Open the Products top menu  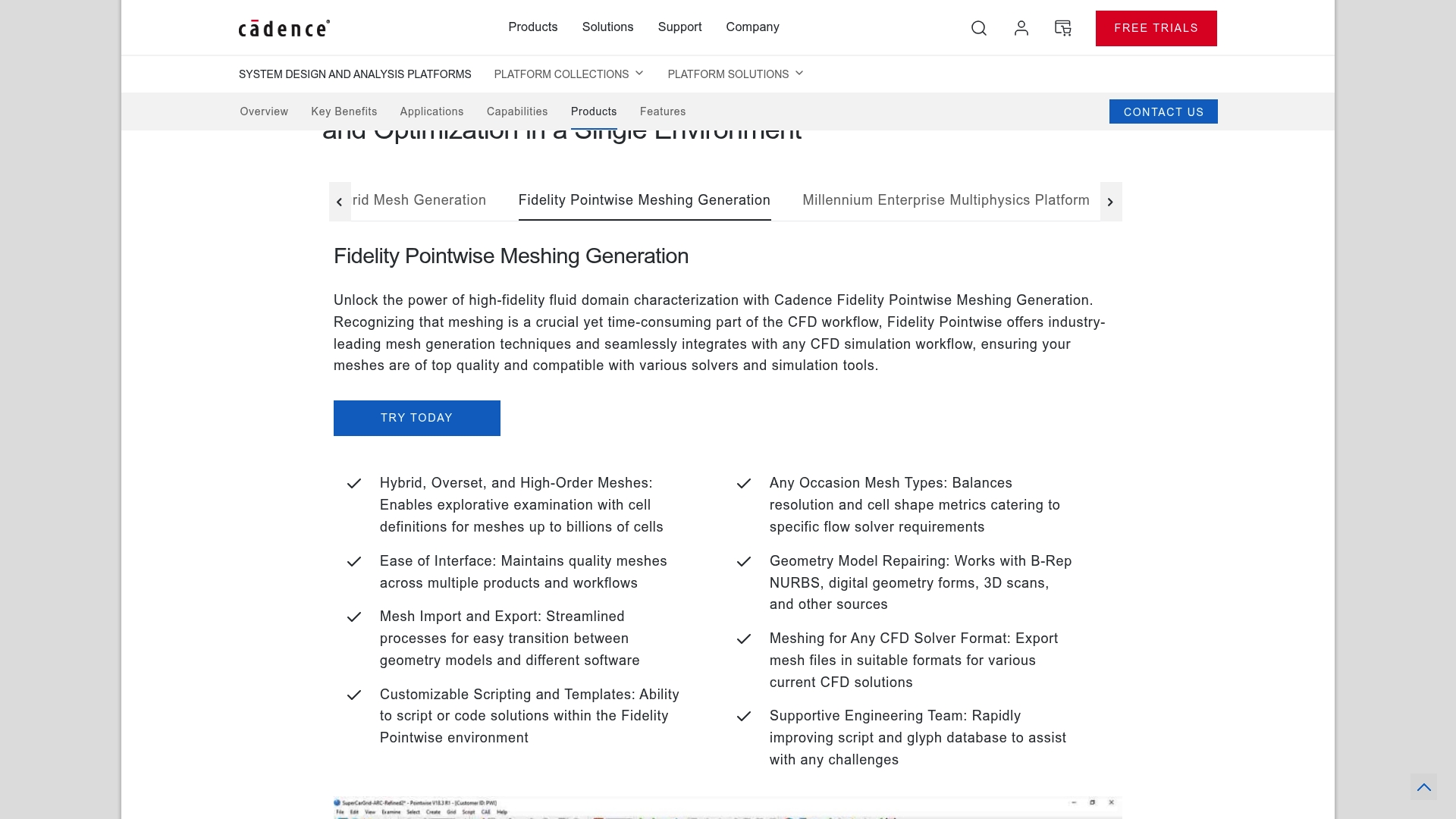coord(533,27)
